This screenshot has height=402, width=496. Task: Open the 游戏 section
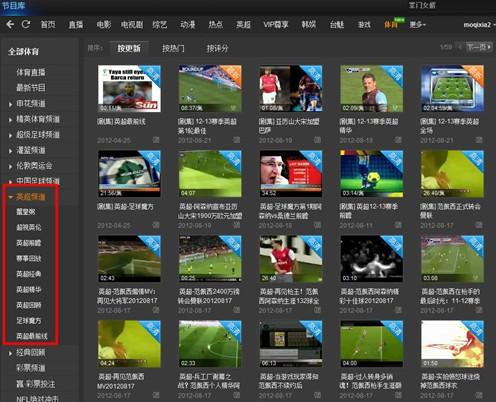click(364, 24)
